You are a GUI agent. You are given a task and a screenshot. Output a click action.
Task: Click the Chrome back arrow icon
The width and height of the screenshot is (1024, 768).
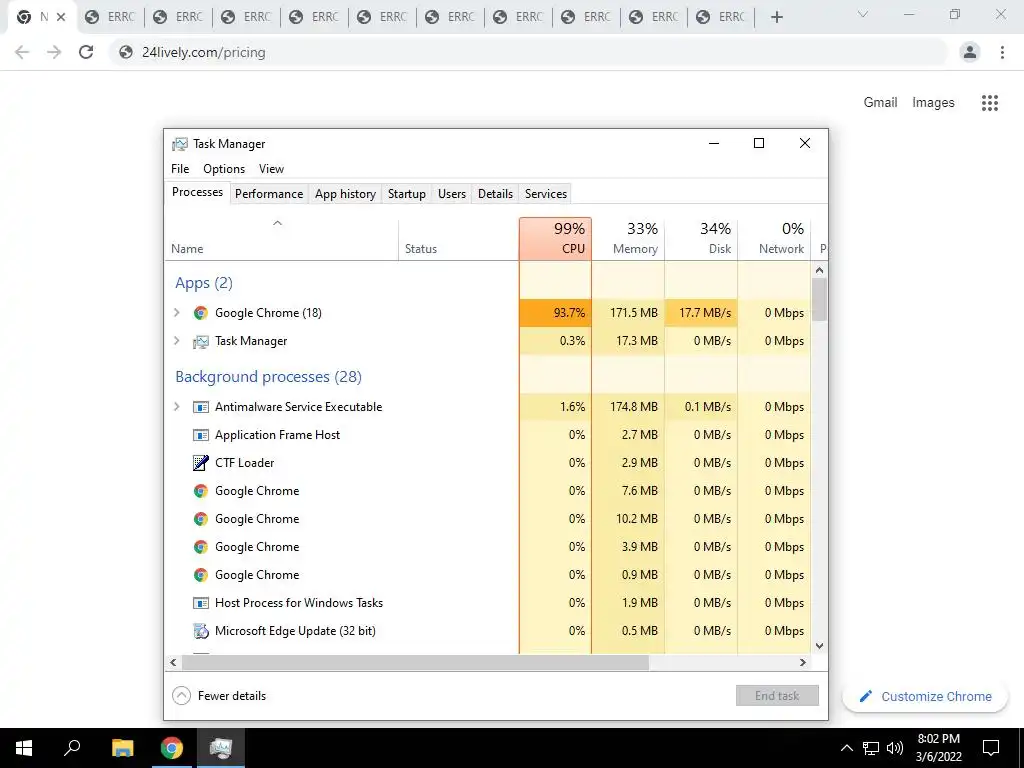(x=22, y=52)
